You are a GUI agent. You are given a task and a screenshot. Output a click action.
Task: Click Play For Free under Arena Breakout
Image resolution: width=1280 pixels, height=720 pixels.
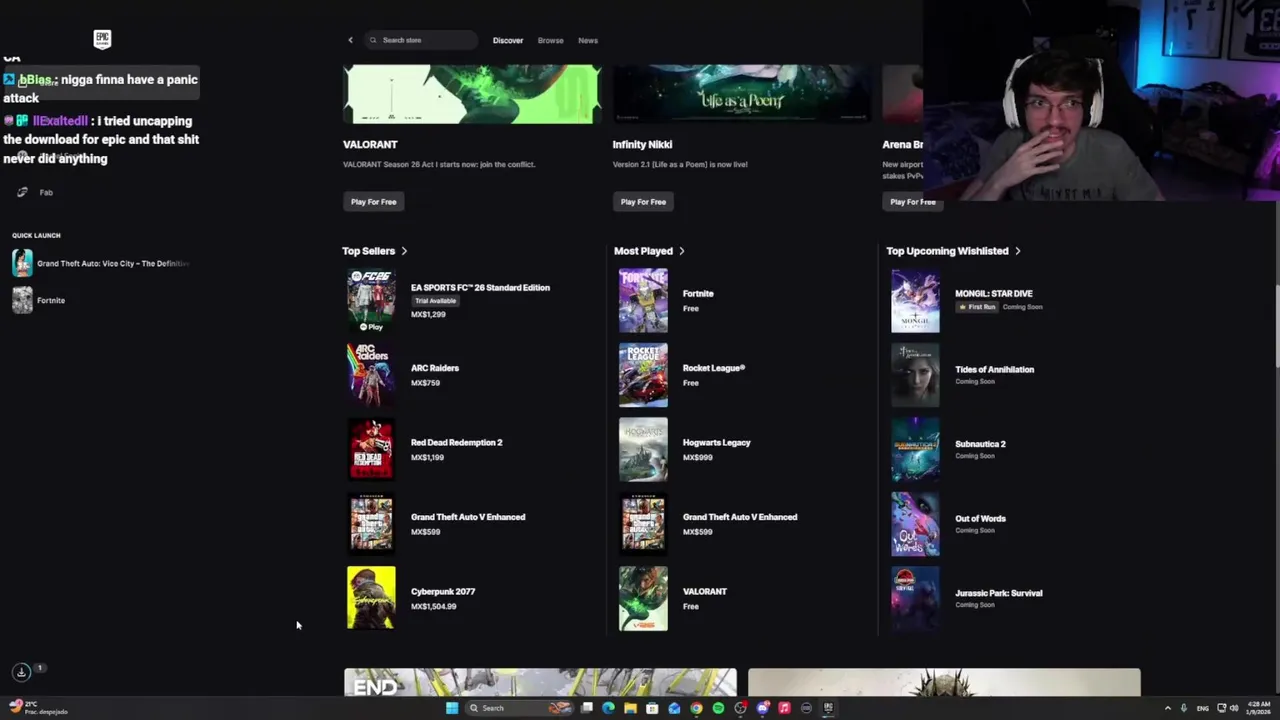click(x=913, y=202)
